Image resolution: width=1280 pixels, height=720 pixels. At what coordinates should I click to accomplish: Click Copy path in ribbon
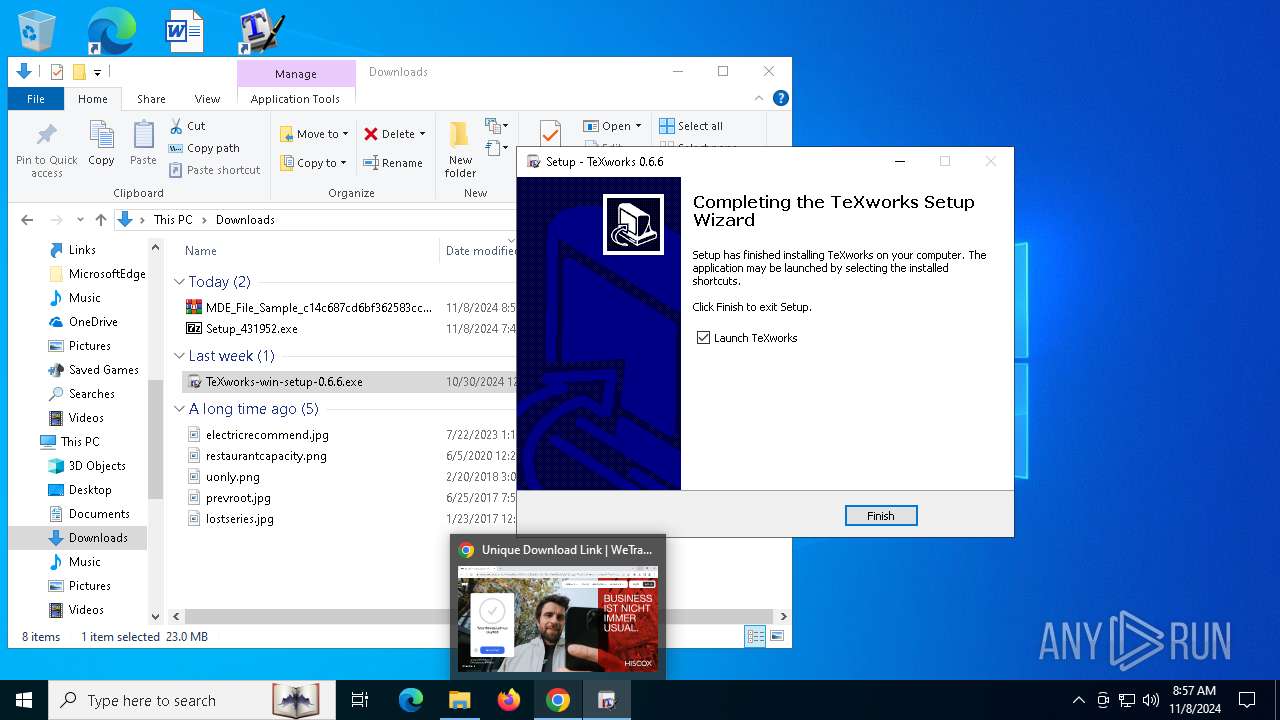204,148
